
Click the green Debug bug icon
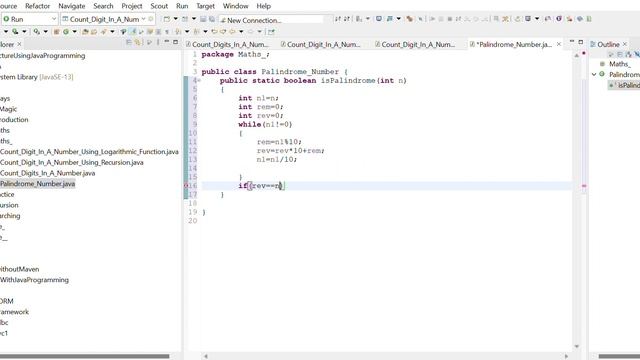point(15,31)
